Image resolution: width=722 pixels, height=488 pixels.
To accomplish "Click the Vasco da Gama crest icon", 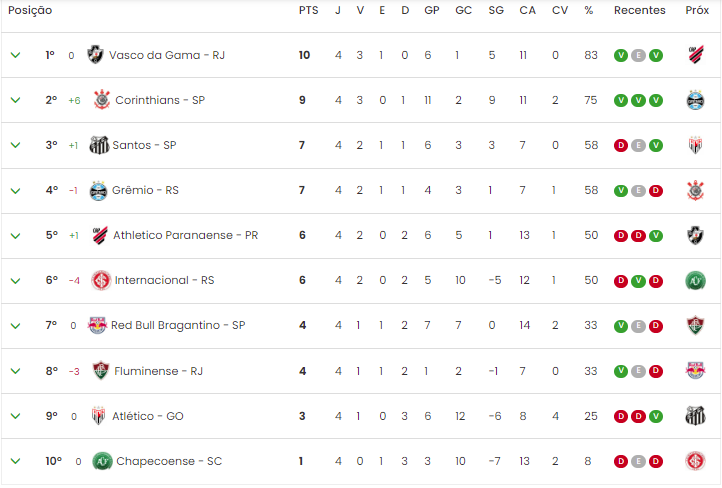I will (x=95, y=55).
